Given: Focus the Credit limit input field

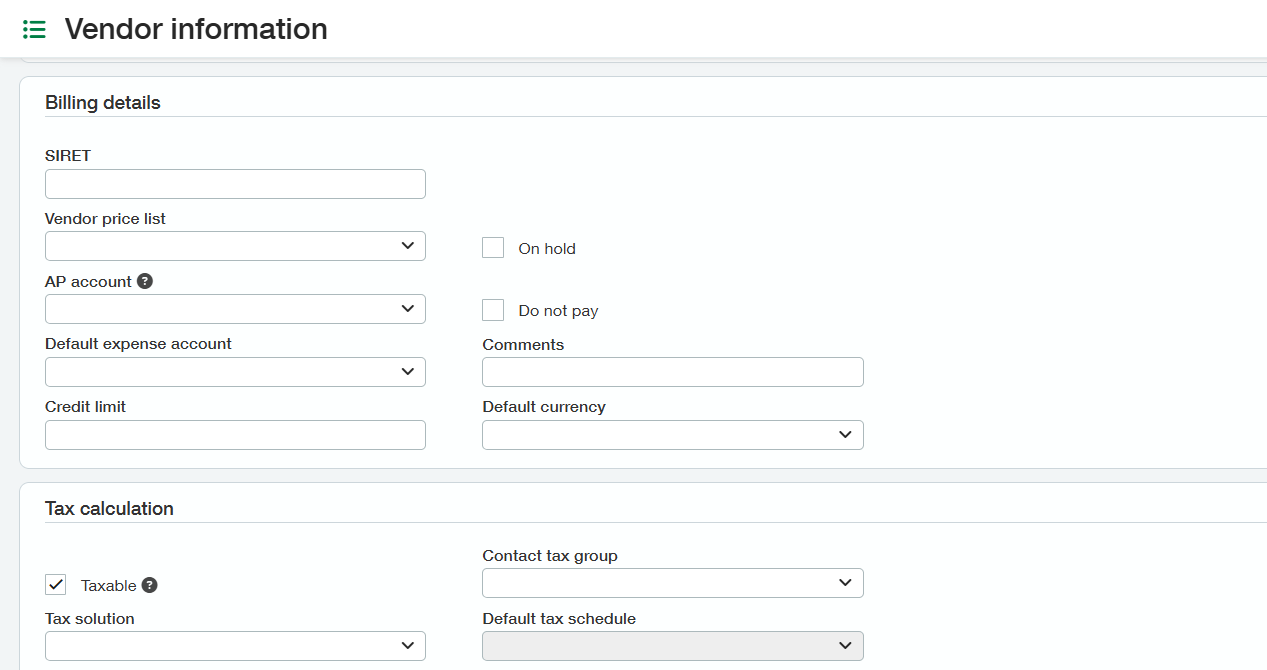Looking at the screenshot, I should pos(235,435).
